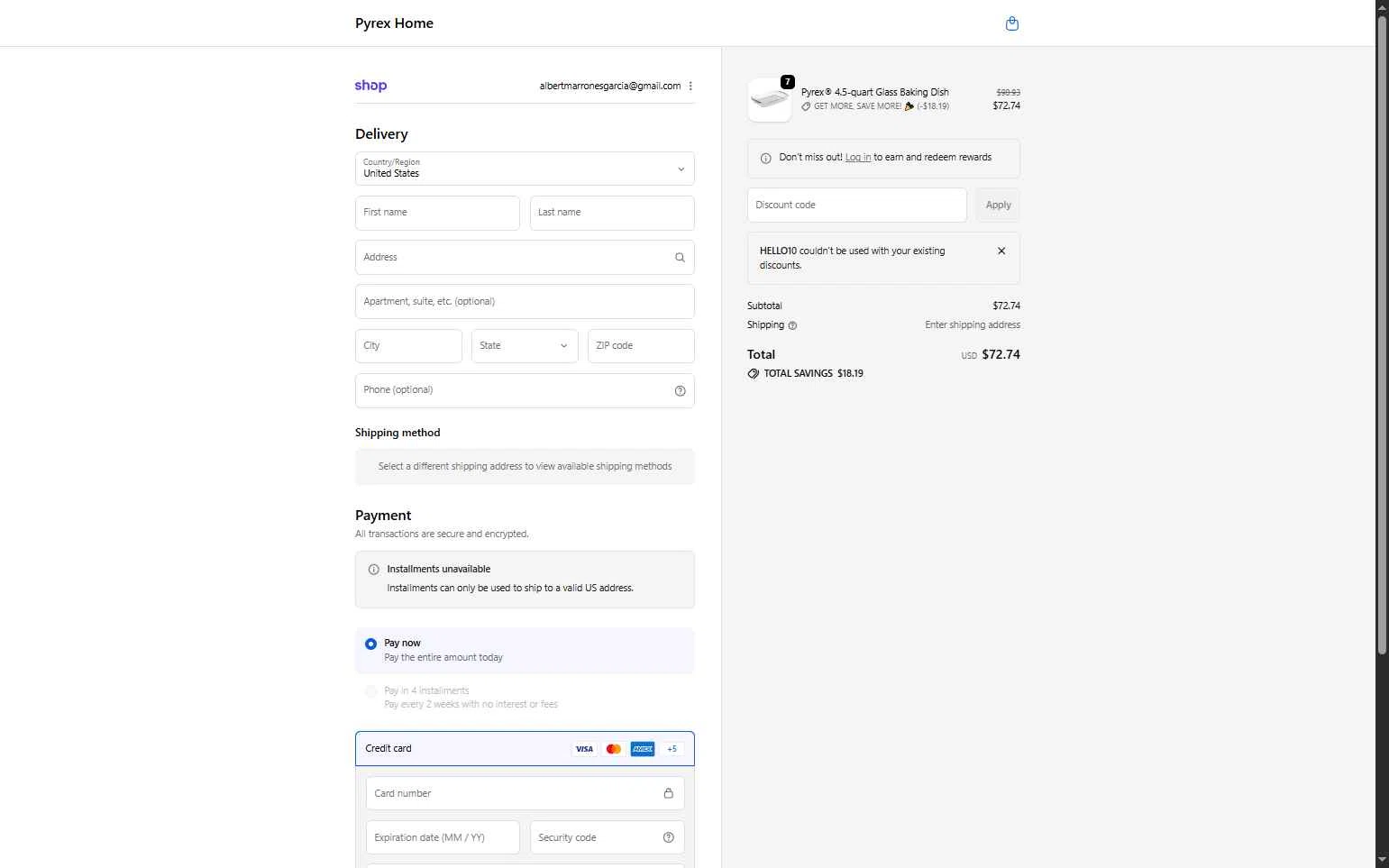Viewport: 1389px width, 868px height.
Task: Click the ZIP code field
Action: pyautogui.click(x=641, y=346)
